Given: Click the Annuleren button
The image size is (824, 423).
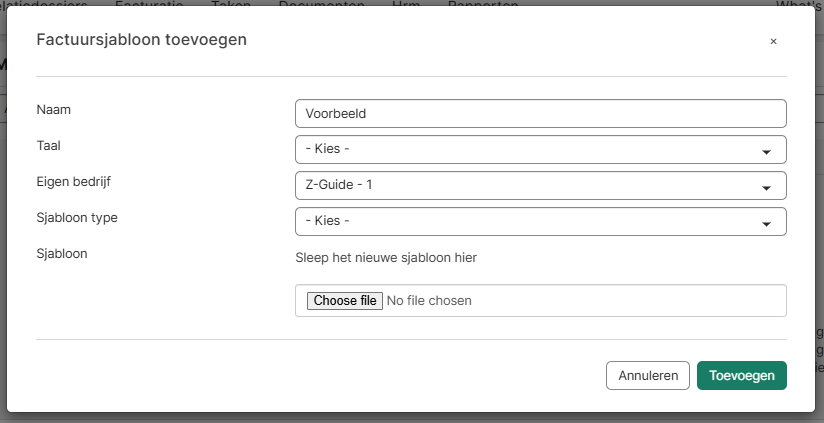Looking at the screenshot, I should (647, 376).
